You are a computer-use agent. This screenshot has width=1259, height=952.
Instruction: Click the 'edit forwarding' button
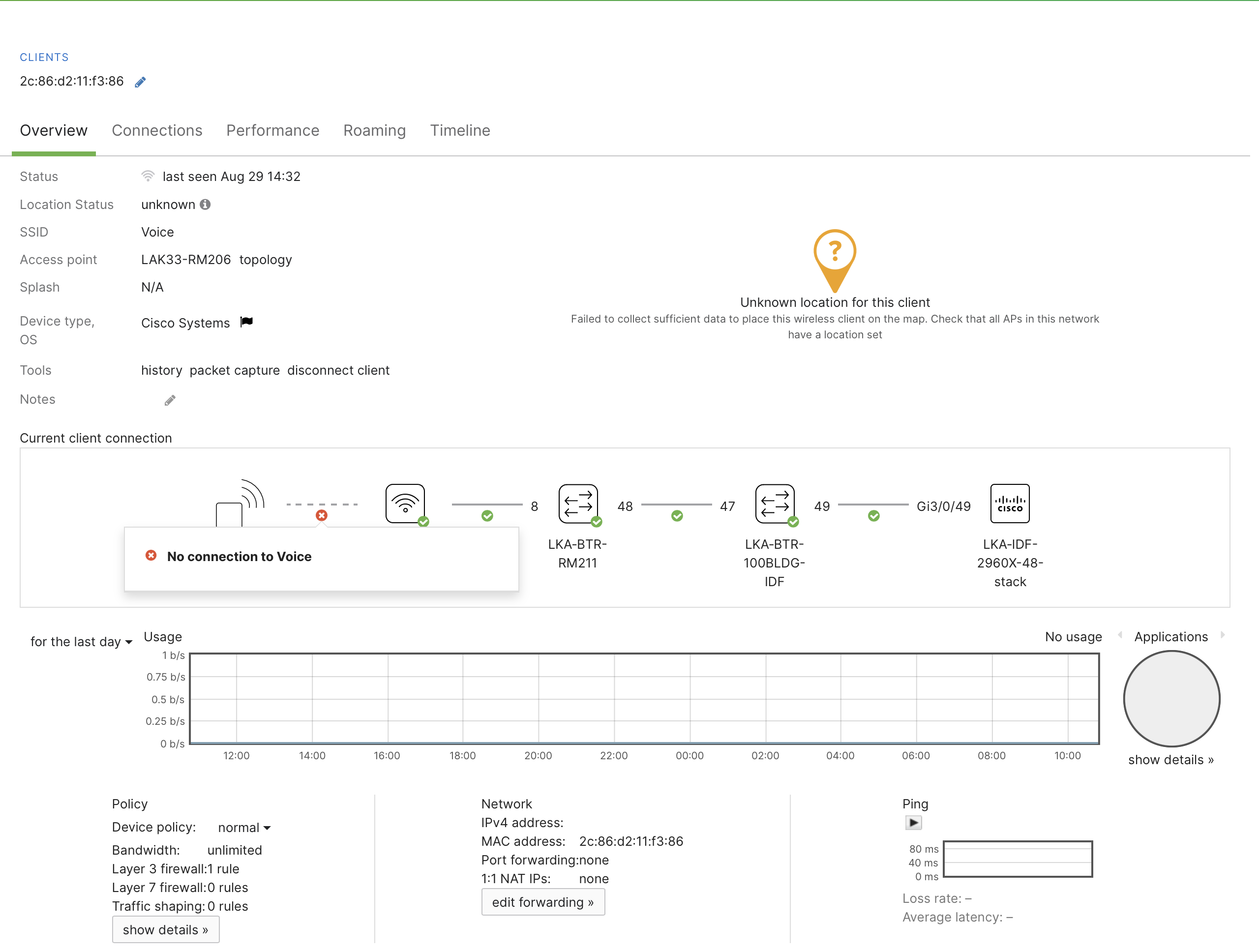coord(543,902)
